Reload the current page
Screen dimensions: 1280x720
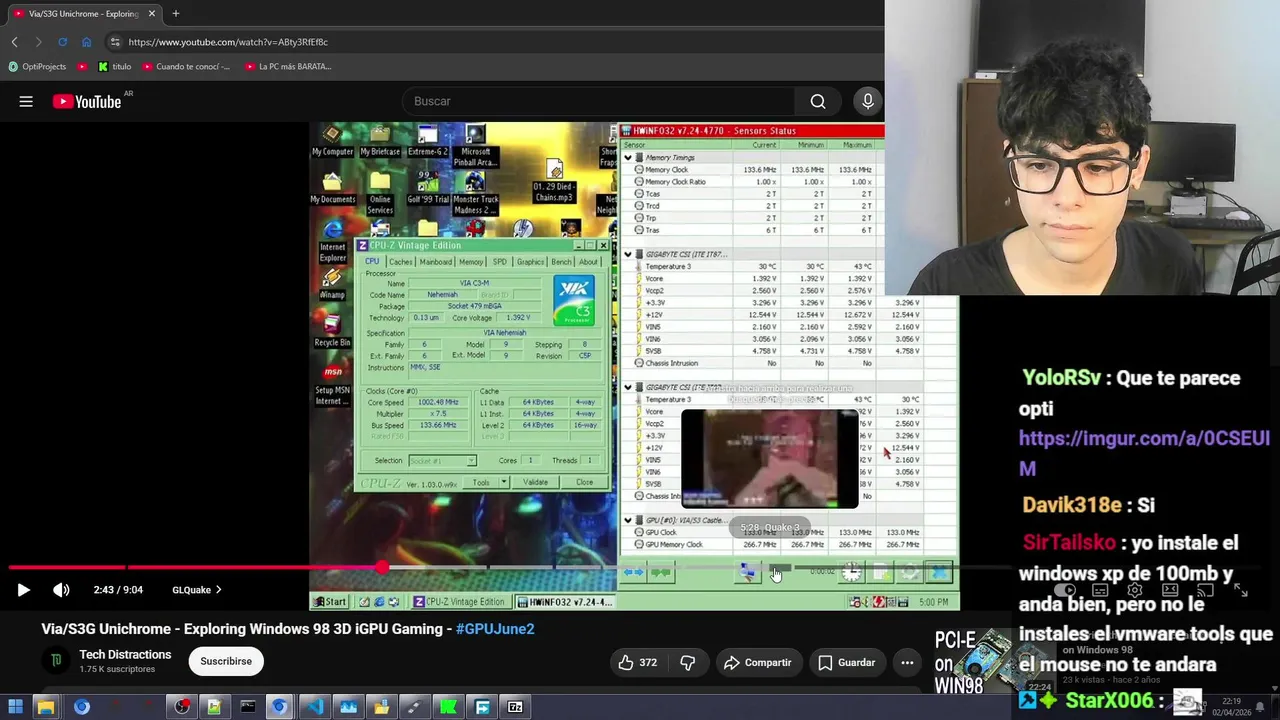click(62, 42)
